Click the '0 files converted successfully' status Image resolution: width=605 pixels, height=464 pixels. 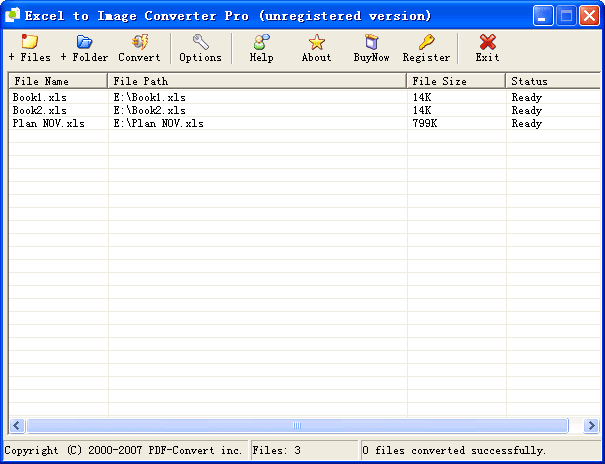tap(454, 450)
